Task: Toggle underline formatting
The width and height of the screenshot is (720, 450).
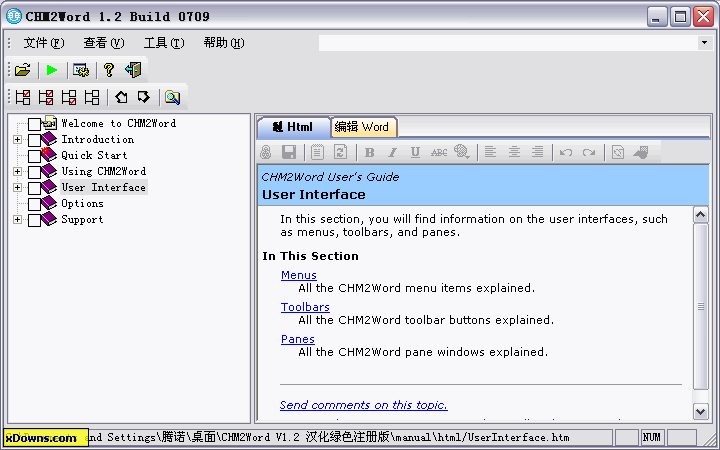Action: 415,152
